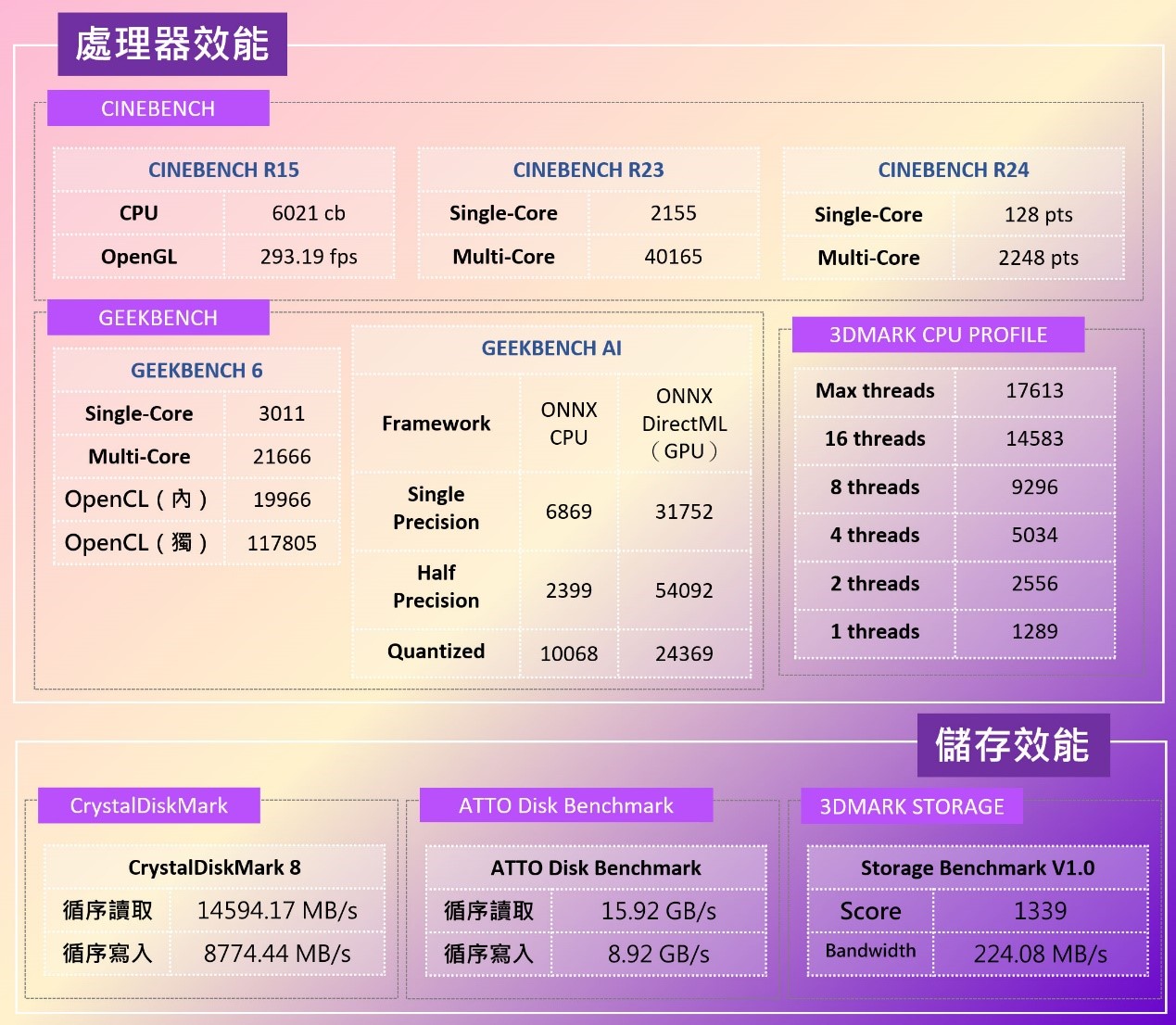This screenshot has height=1025, width=1176.
Task: Click ATTO 循序讀取 value 15.92 GB/s
Action: pos(659,910)
